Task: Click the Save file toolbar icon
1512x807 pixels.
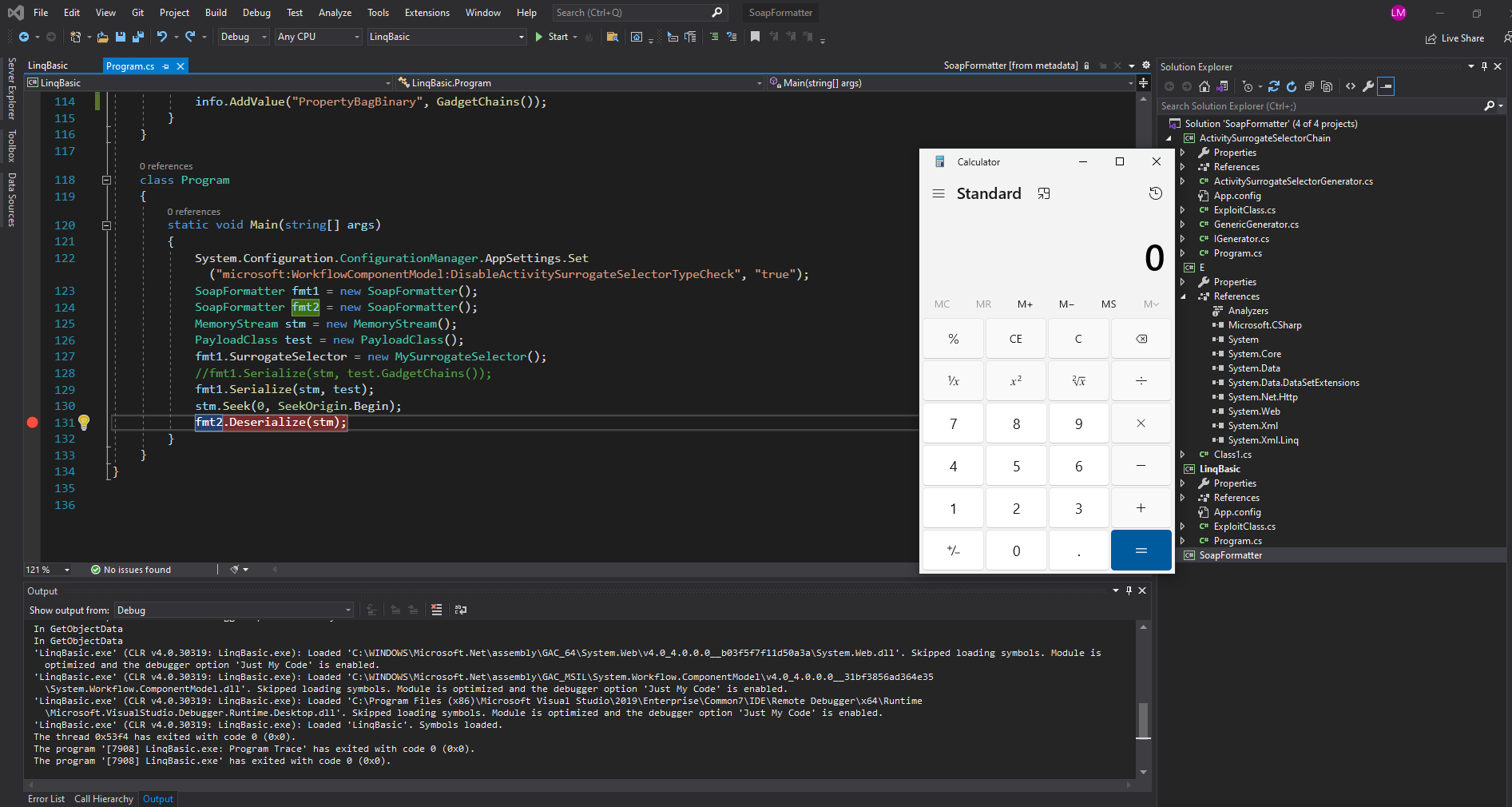Action: point(121,37)
